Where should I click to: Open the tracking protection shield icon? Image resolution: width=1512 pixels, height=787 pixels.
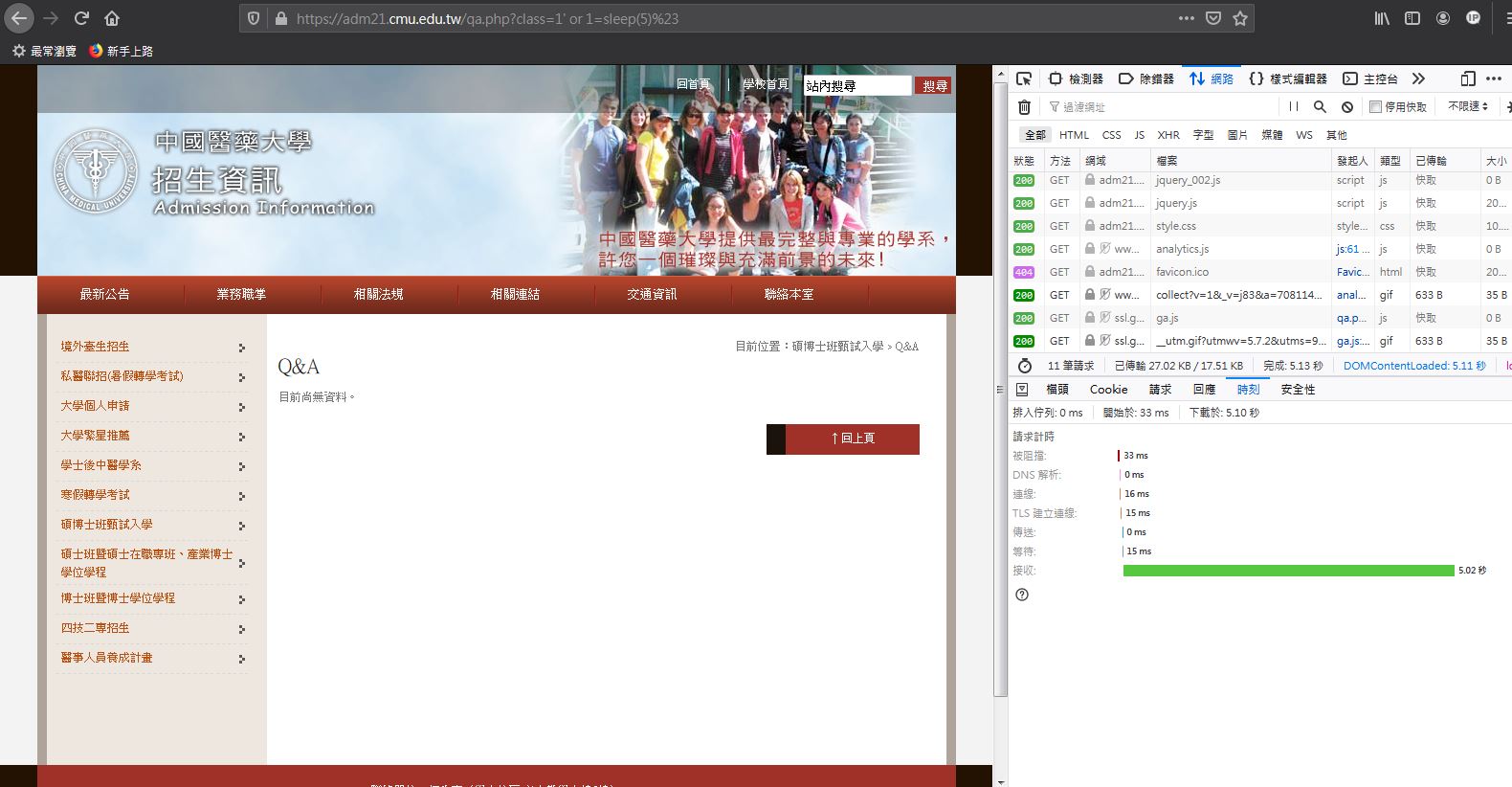(254, 18)
